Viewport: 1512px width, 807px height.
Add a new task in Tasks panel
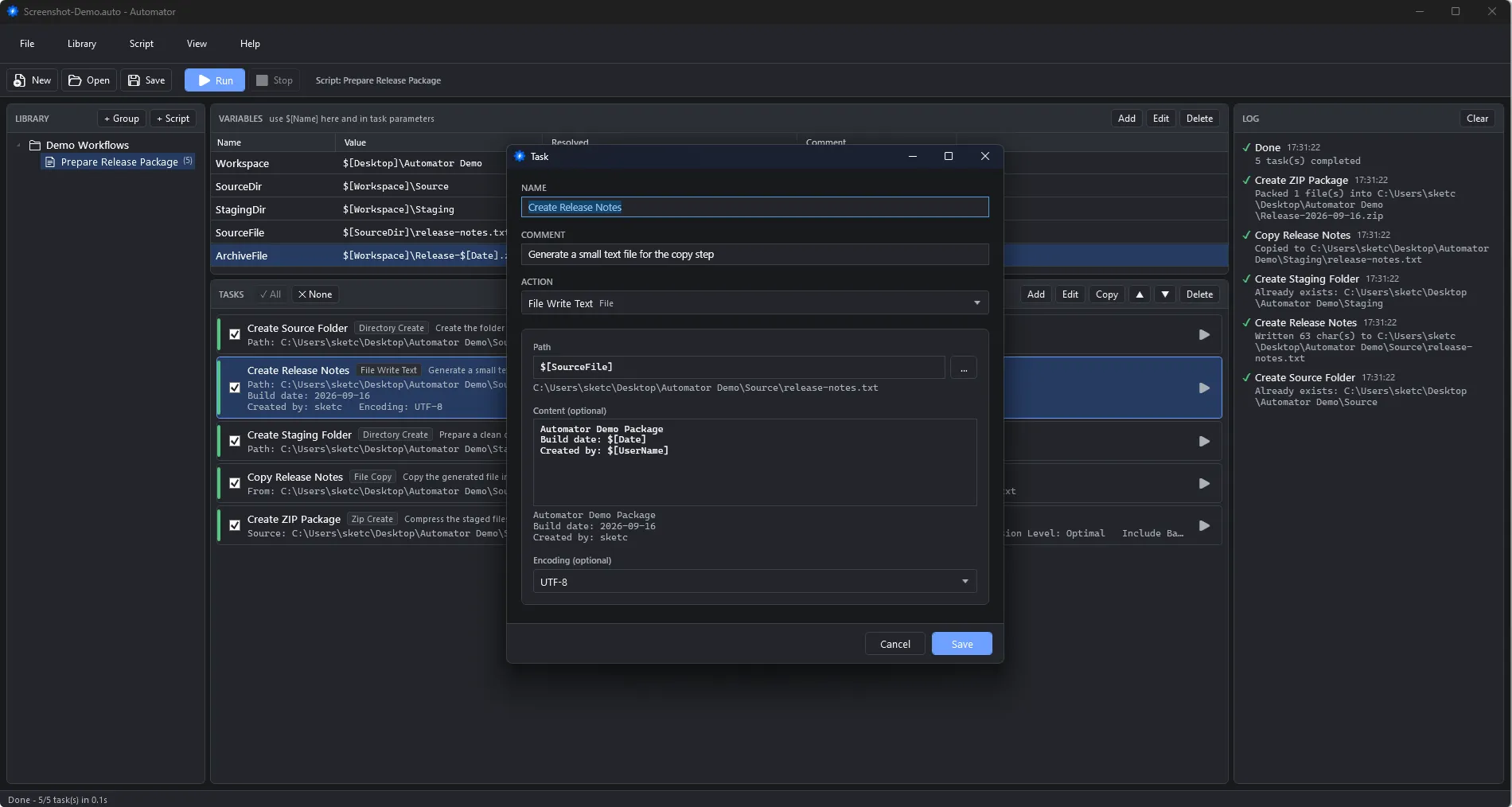point(1036,294)
